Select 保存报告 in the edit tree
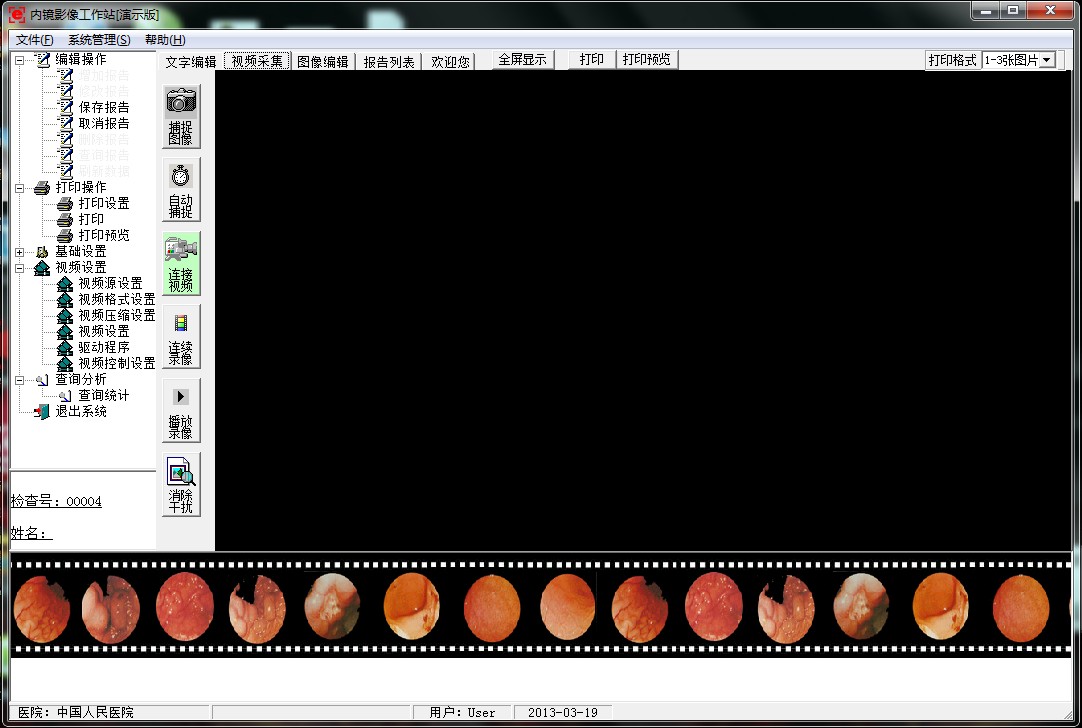The height and width of the screenshot is (728, 1082). click(x=103, y=107)
